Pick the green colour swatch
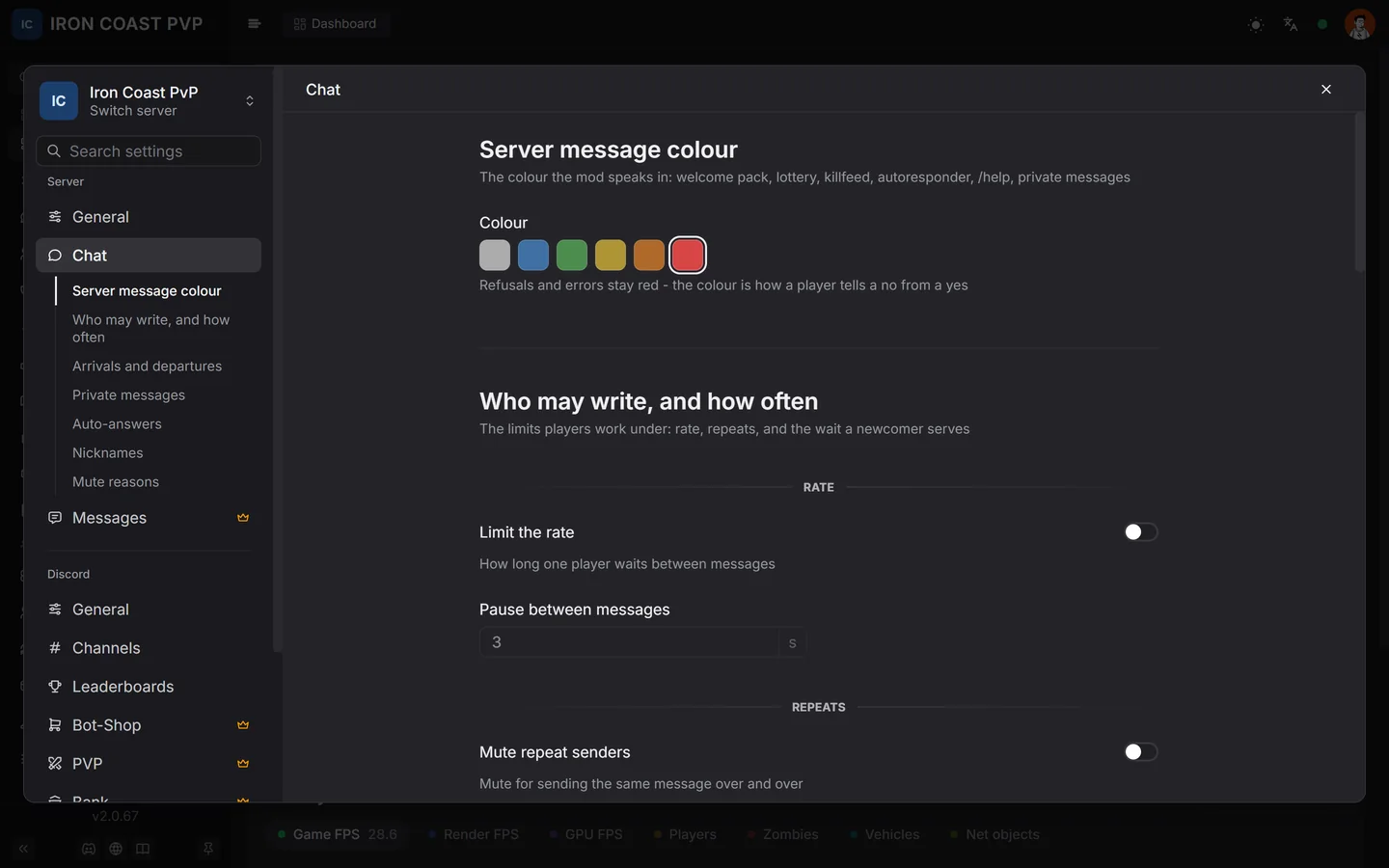The height and width of the screenshot is (868, 1389). tap(572, 256)
